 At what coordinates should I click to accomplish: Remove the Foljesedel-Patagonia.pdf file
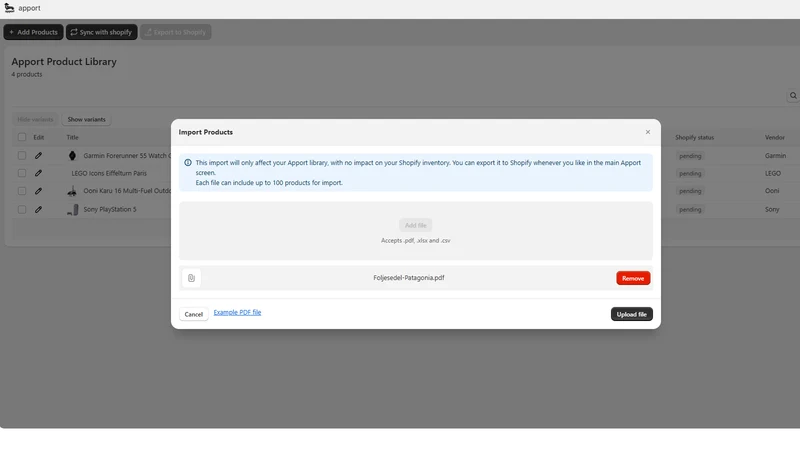click(633, 278)
